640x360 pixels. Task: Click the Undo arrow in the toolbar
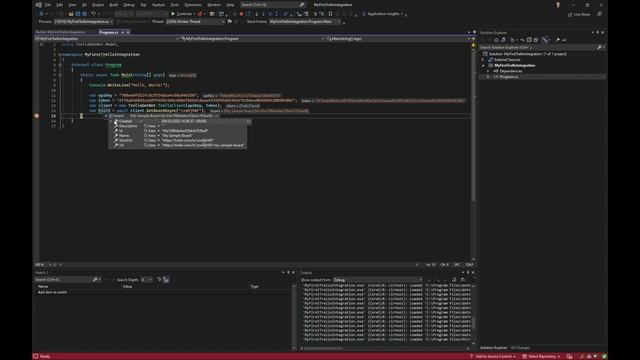93,14
